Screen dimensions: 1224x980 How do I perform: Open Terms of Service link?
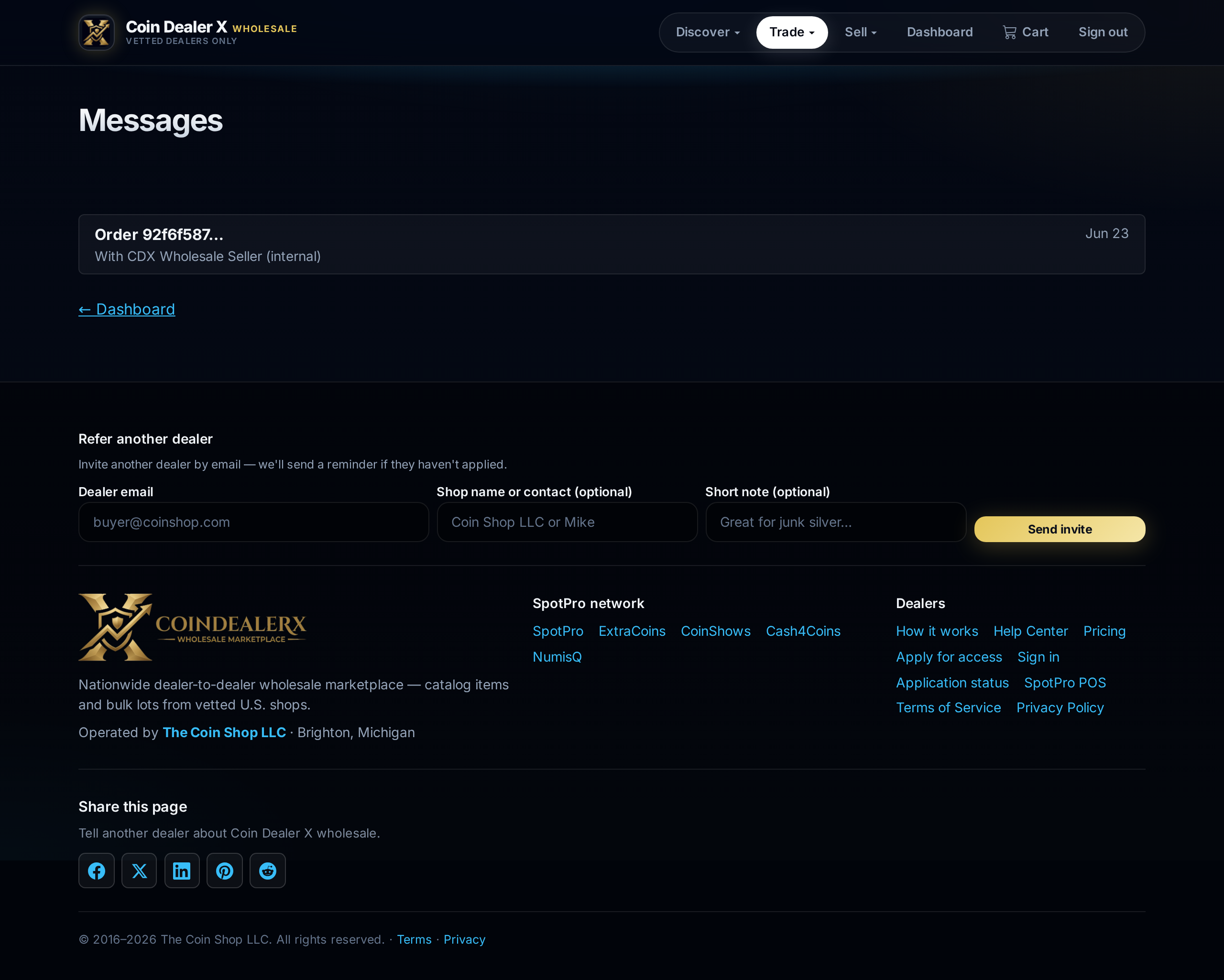pyautogui.click(x=948, y=708)
